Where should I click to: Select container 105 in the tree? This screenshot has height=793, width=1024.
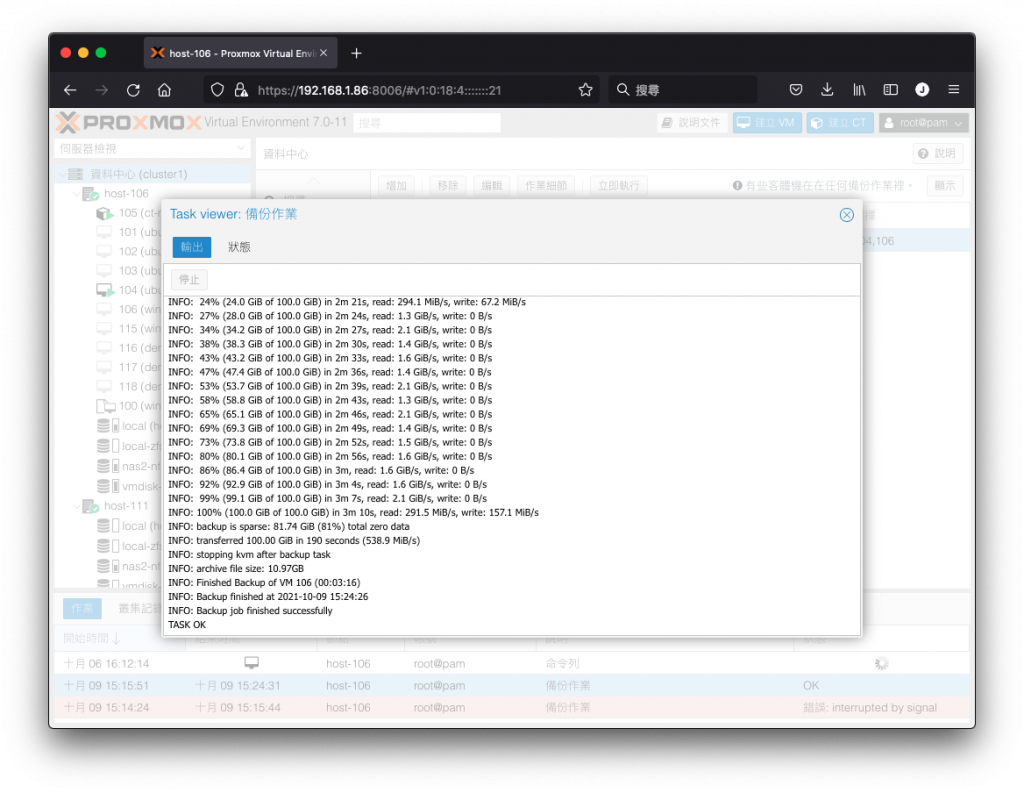point(128,213)
